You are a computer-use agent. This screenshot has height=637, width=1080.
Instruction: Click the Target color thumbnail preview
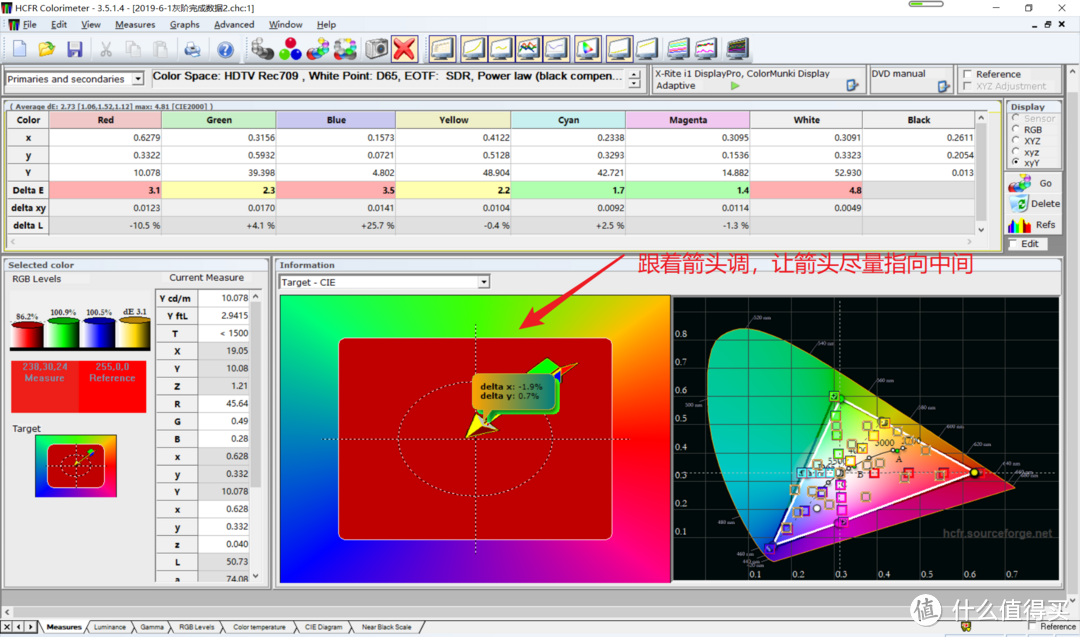pyautogui.click(x=76, y=466)
